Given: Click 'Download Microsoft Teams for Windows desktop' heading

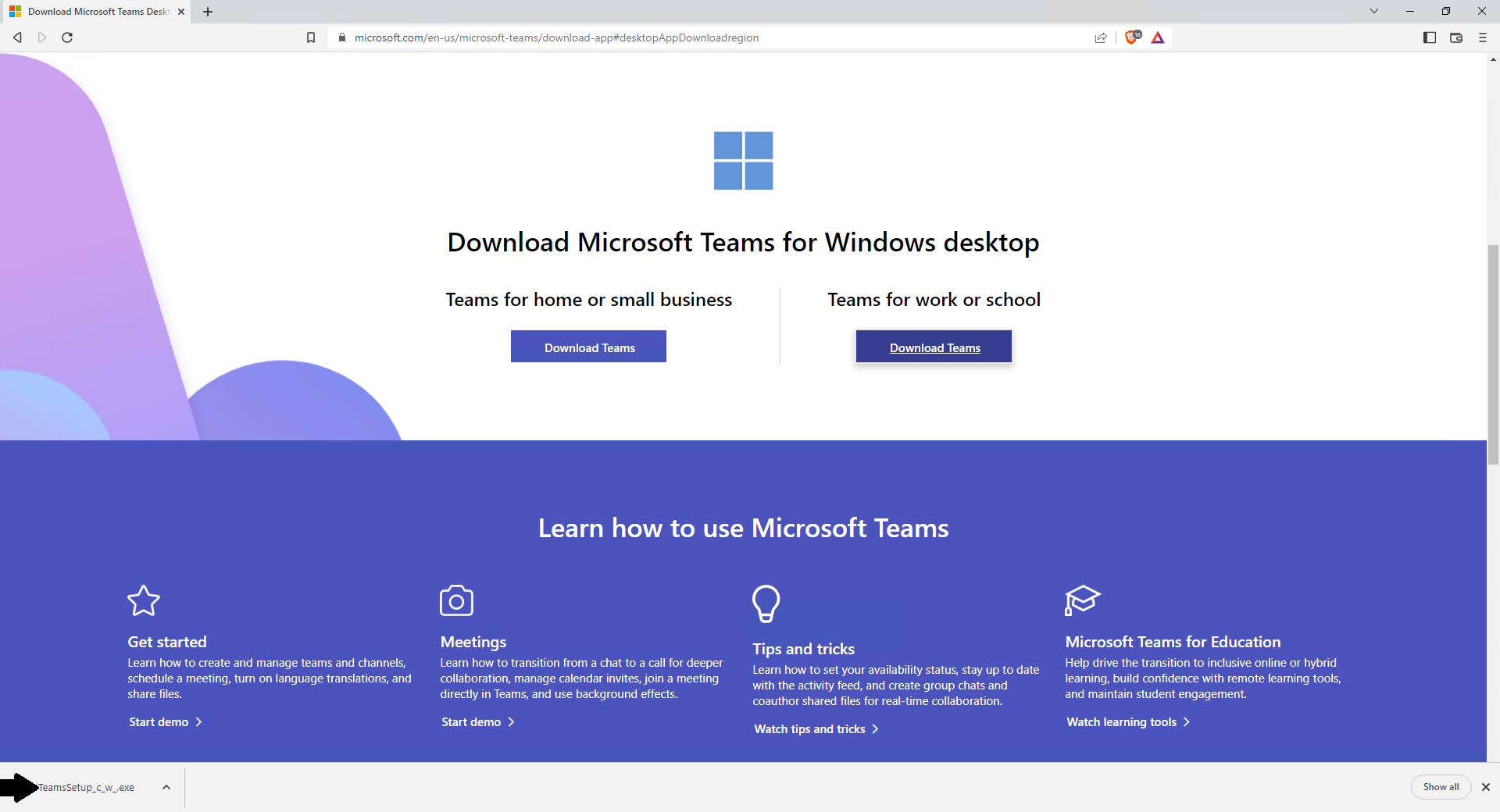Looking at the screenshot, I should point(743,243).
